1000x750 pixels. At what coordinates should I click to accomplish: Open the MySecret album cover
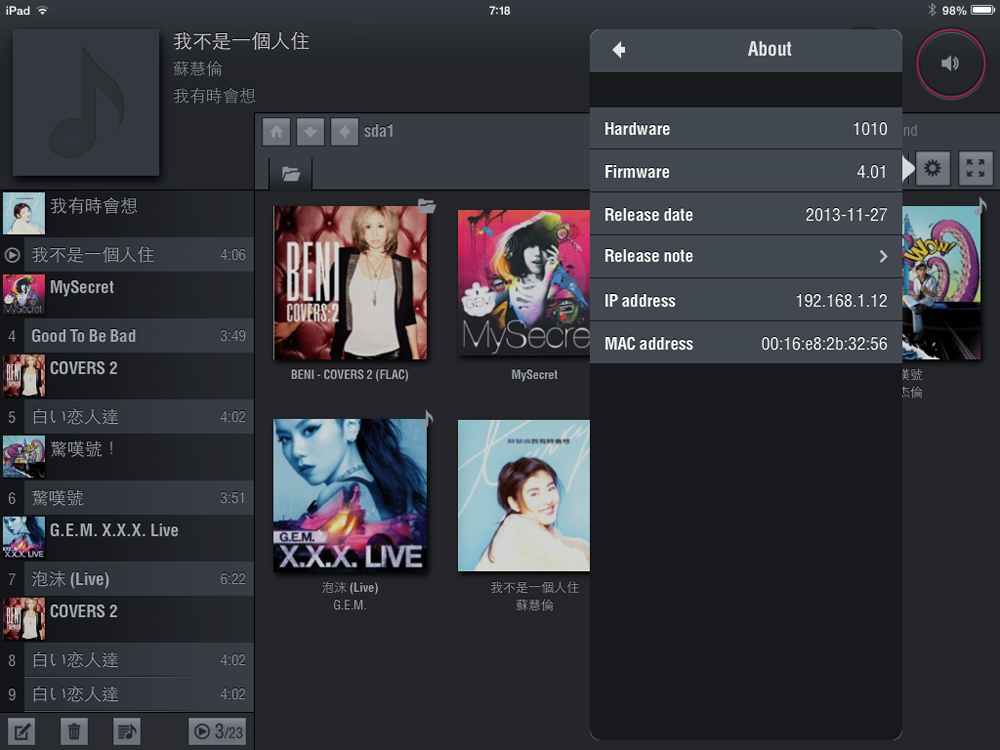tap(524, 283)
